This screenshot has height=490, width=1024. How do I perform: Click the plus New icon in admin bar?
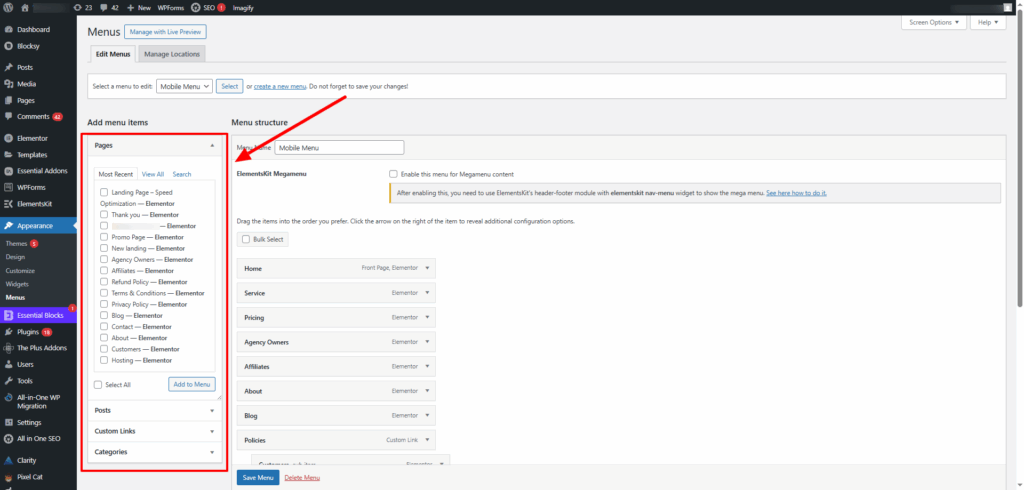131,8
